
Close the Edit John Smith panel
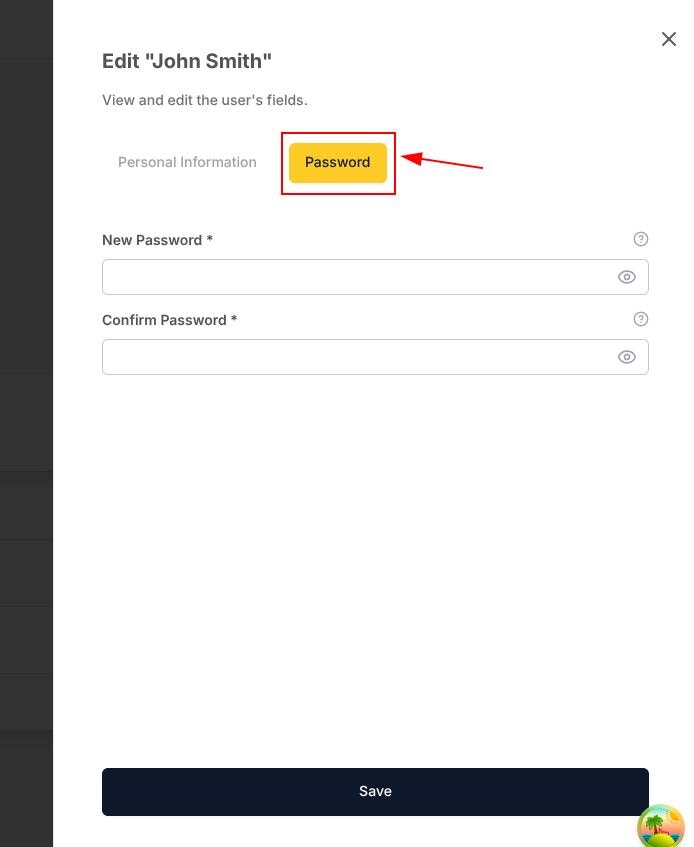coord(669,39)
